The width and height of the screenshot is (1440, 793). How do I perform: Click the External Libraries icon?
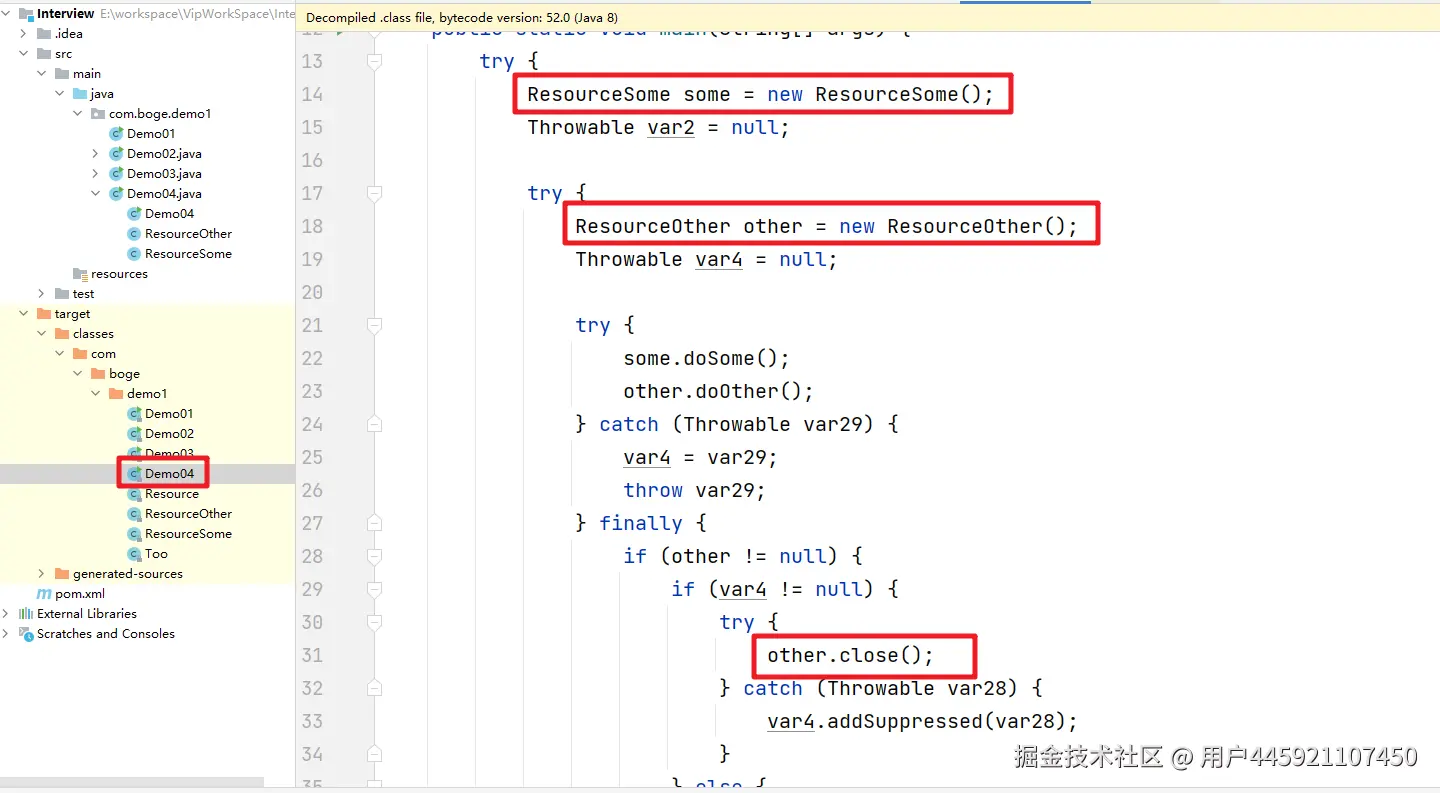pos(26,614)
